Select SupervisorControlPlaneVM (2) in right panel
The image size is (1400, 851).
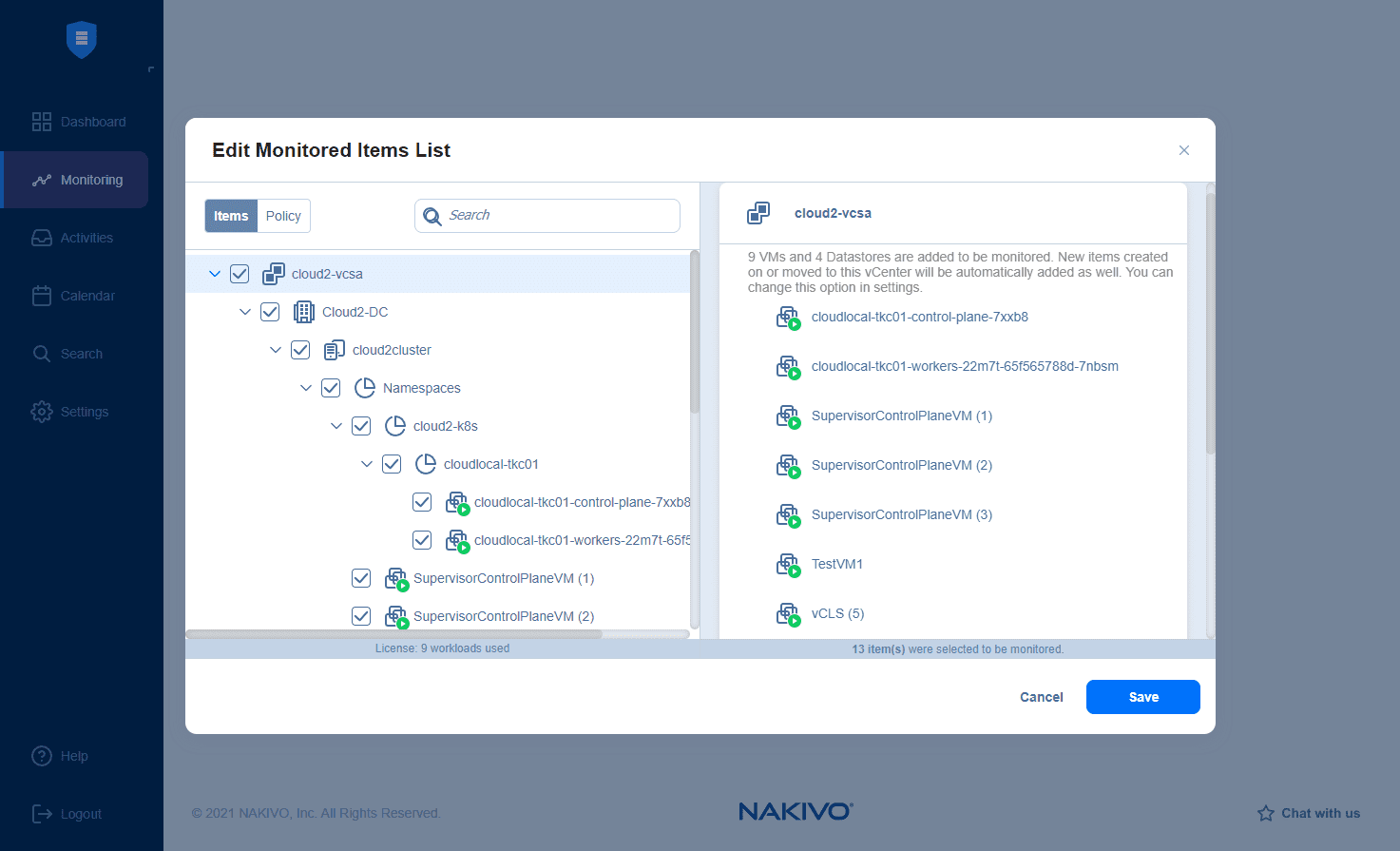[x=902, y=465]
